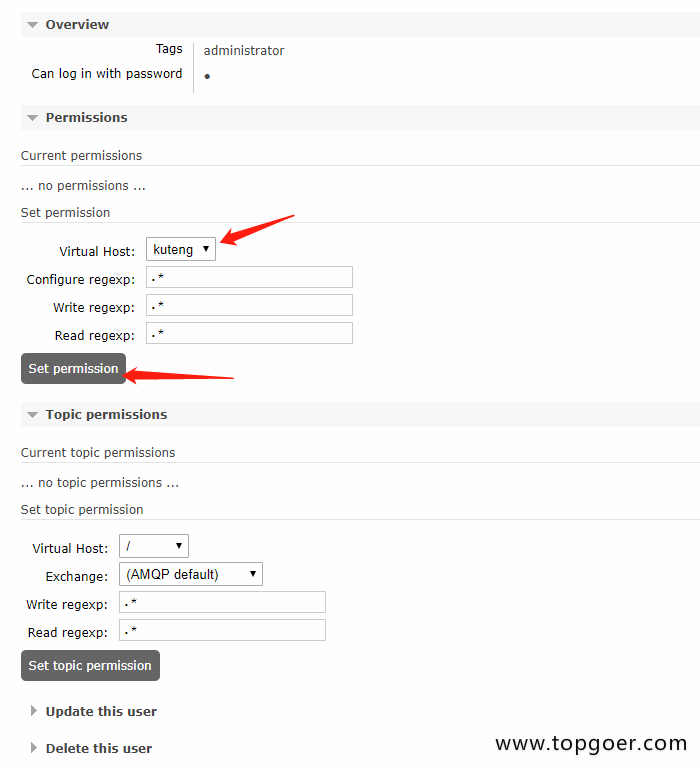The height and width of the screenshot is (768, 700).
Task: Click the collapse triangle beside Overview
Action: coord(33,25)
